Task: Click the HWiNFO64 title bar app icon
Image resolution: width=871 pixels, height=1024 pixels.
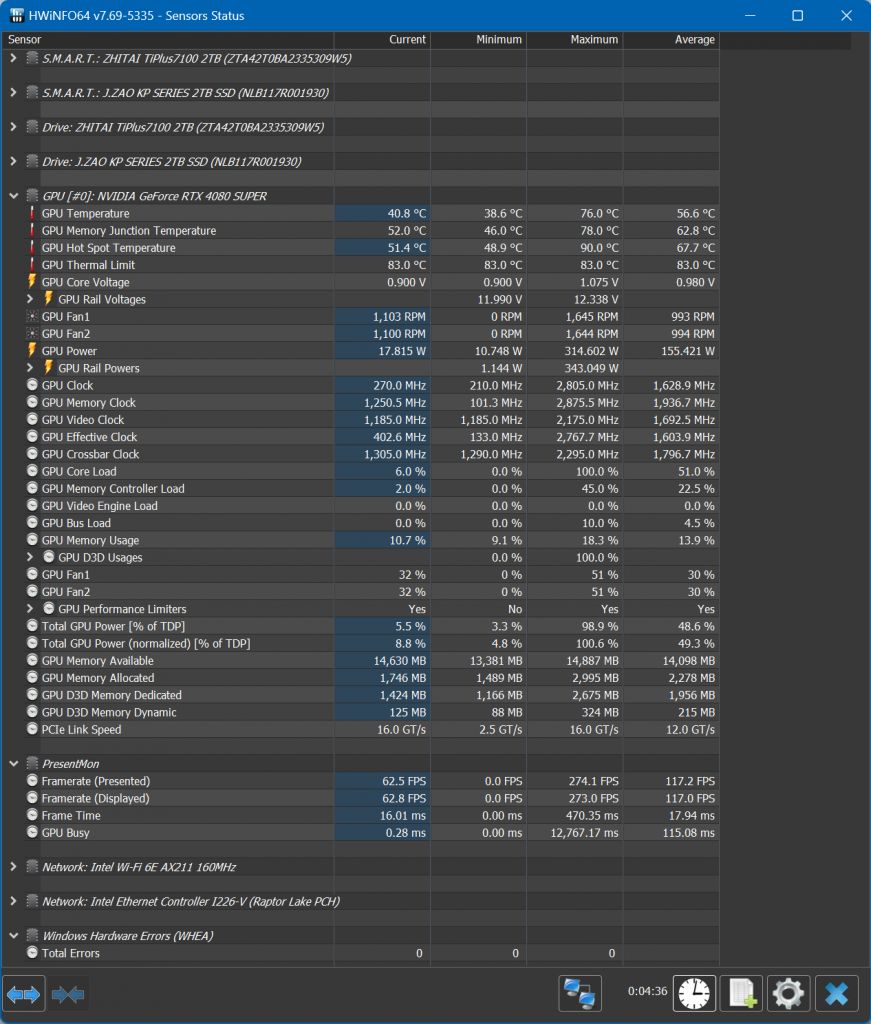Action: [17, 16]
